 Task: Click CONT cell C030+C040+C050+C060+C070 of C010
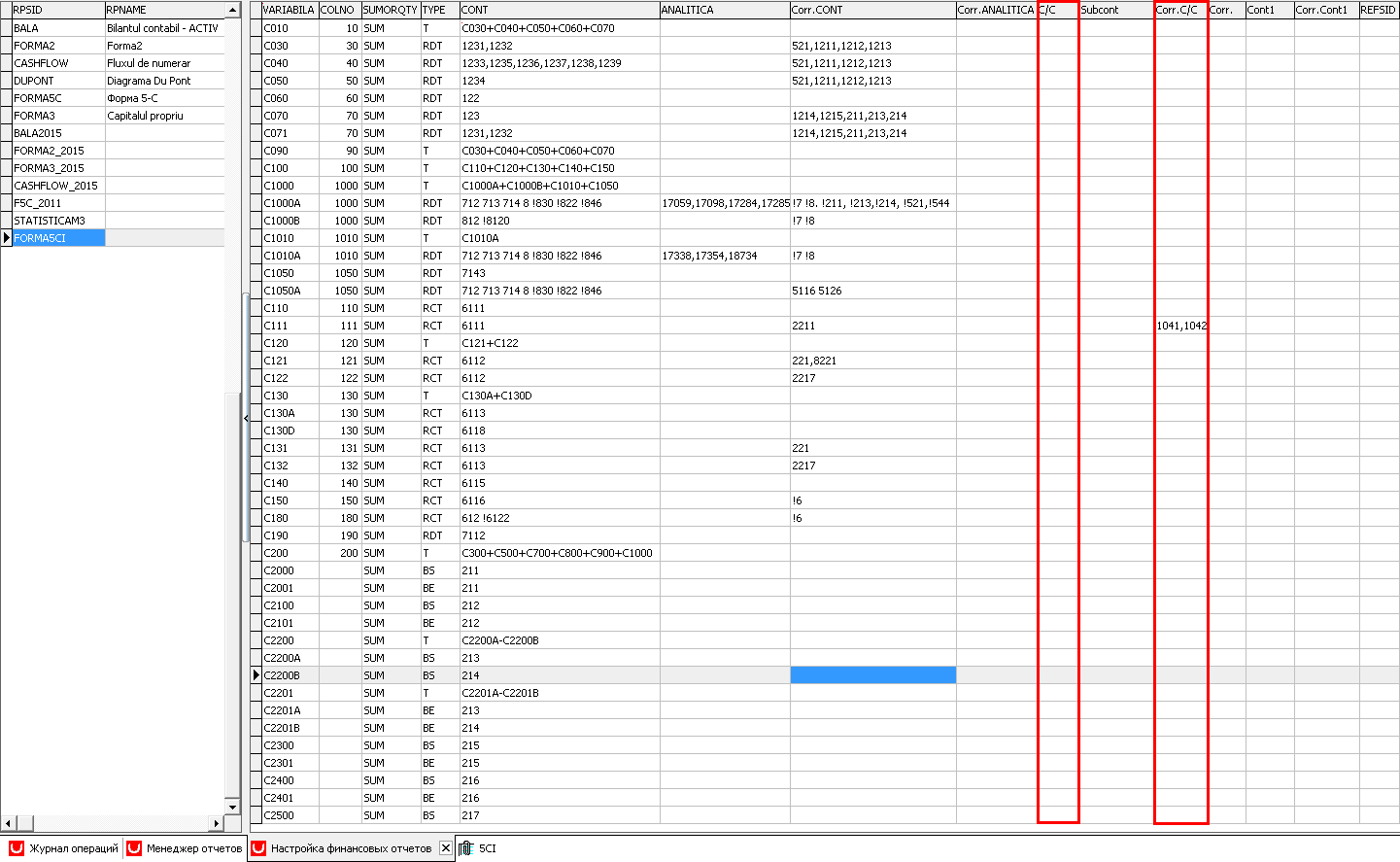pyautogui.click(x=560, y=28)
